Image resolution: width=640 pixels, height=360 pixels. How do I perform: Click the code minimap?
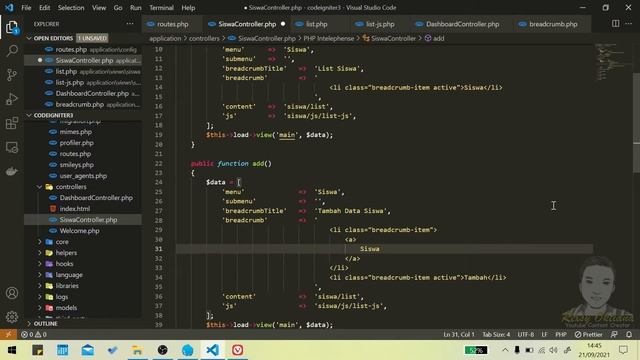point(613,62)
